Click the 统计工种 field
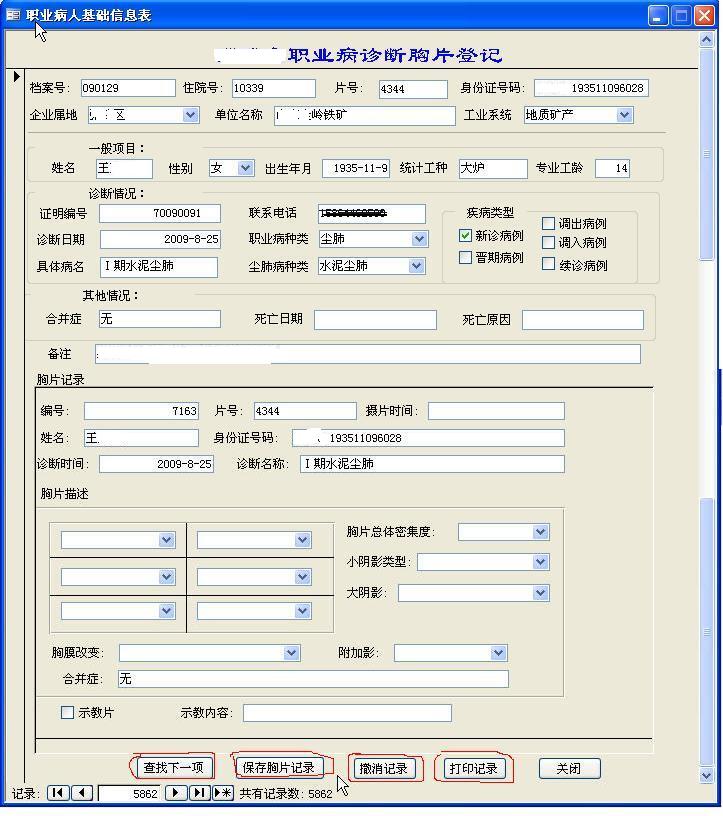Viewport: 723px width, 816px height. coord(493,168)
